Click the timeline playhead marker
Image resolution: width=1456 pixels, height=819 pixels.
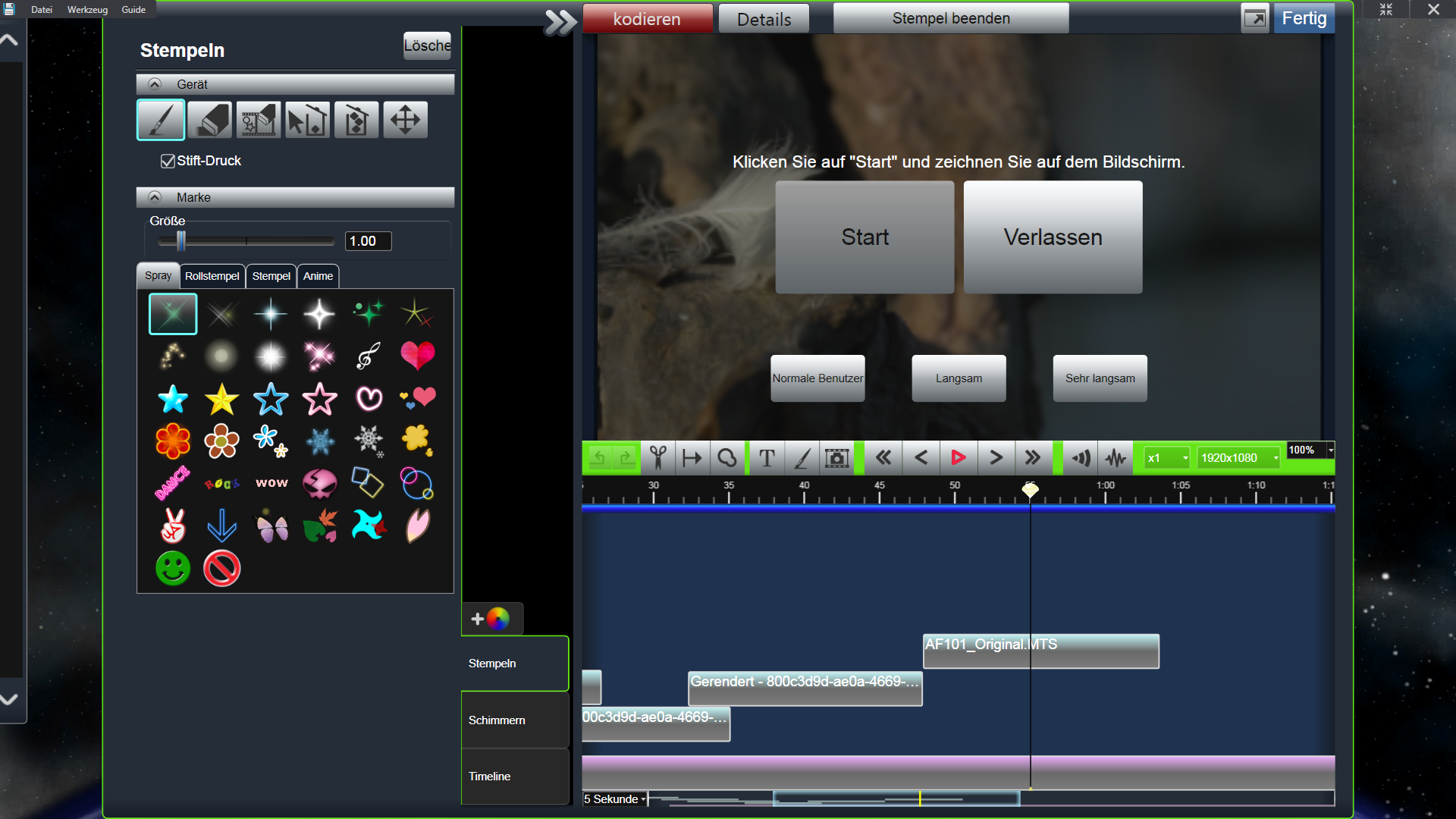point(1030,490)
